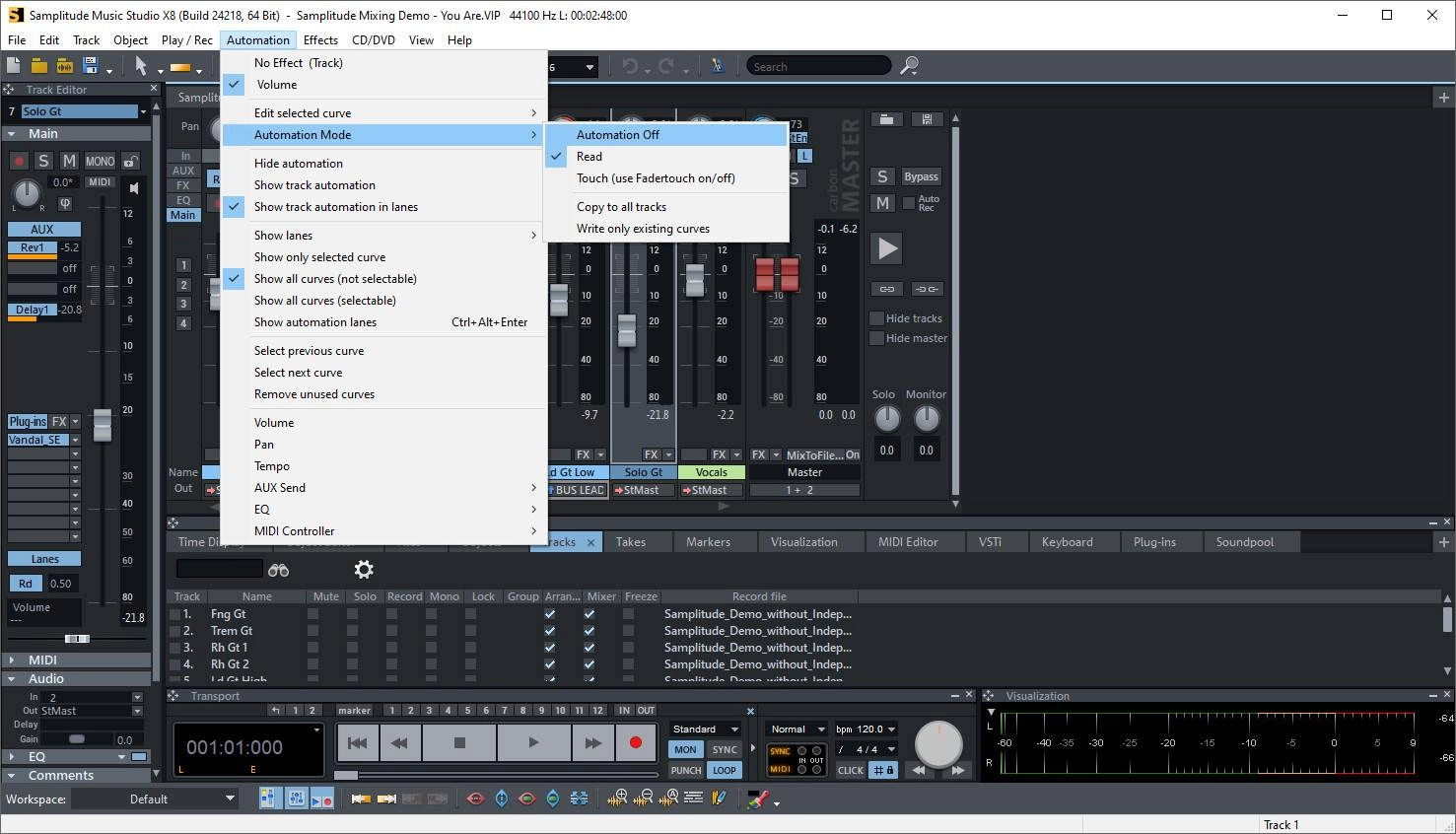Screen dimensions: 1456x834
Task: Toggle the Auto Rec checkbox
Action: (909, 203)
